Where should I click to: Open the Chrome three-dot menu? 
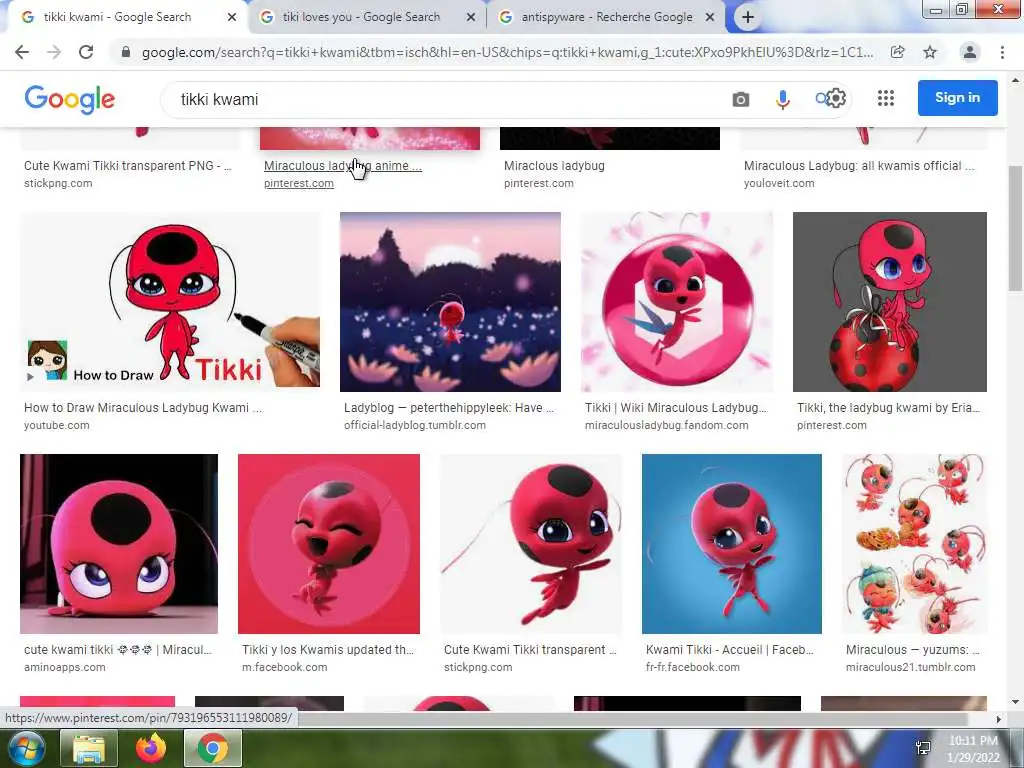(x=1002, y=52)
